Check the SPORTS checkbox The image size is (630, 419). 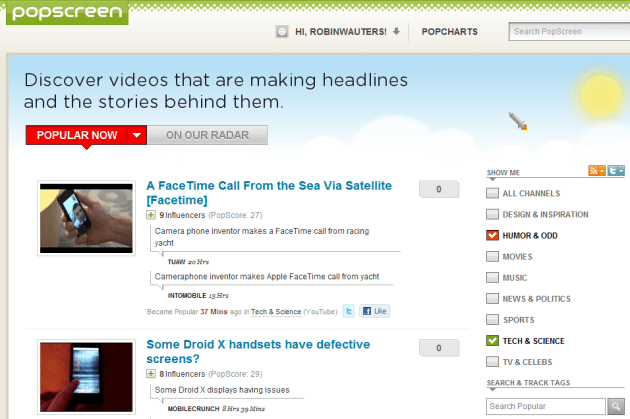coord(492,320)
